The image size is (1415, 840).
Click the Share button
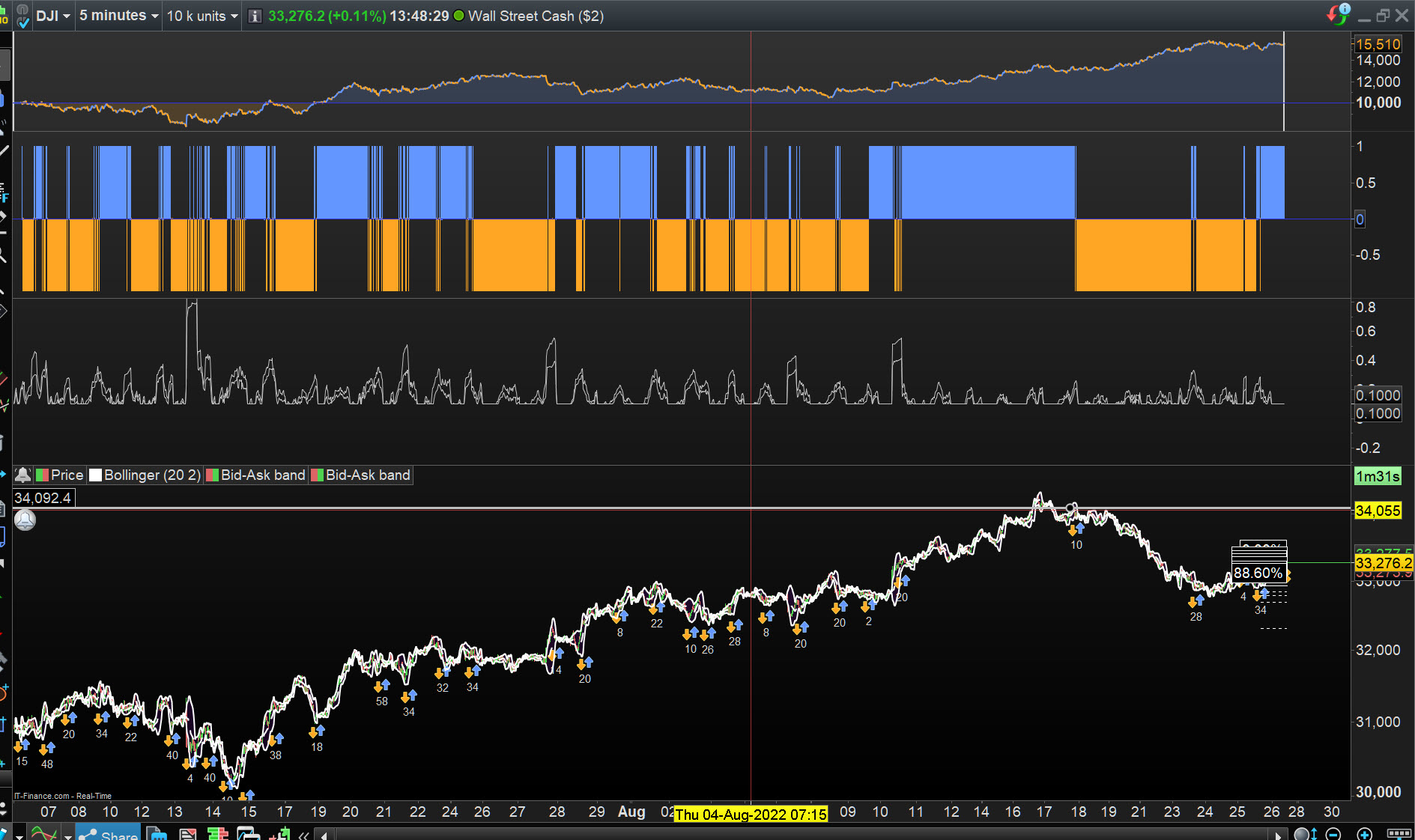(109, 833)
